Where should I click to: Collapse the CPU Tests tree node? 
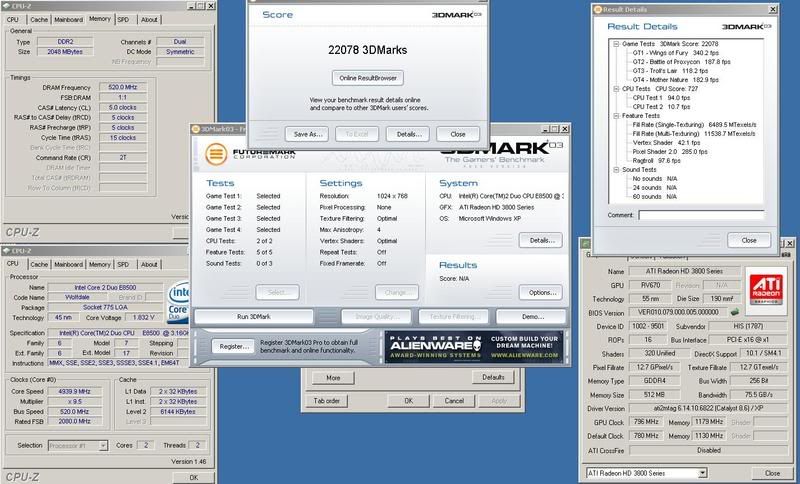point(616,89)
